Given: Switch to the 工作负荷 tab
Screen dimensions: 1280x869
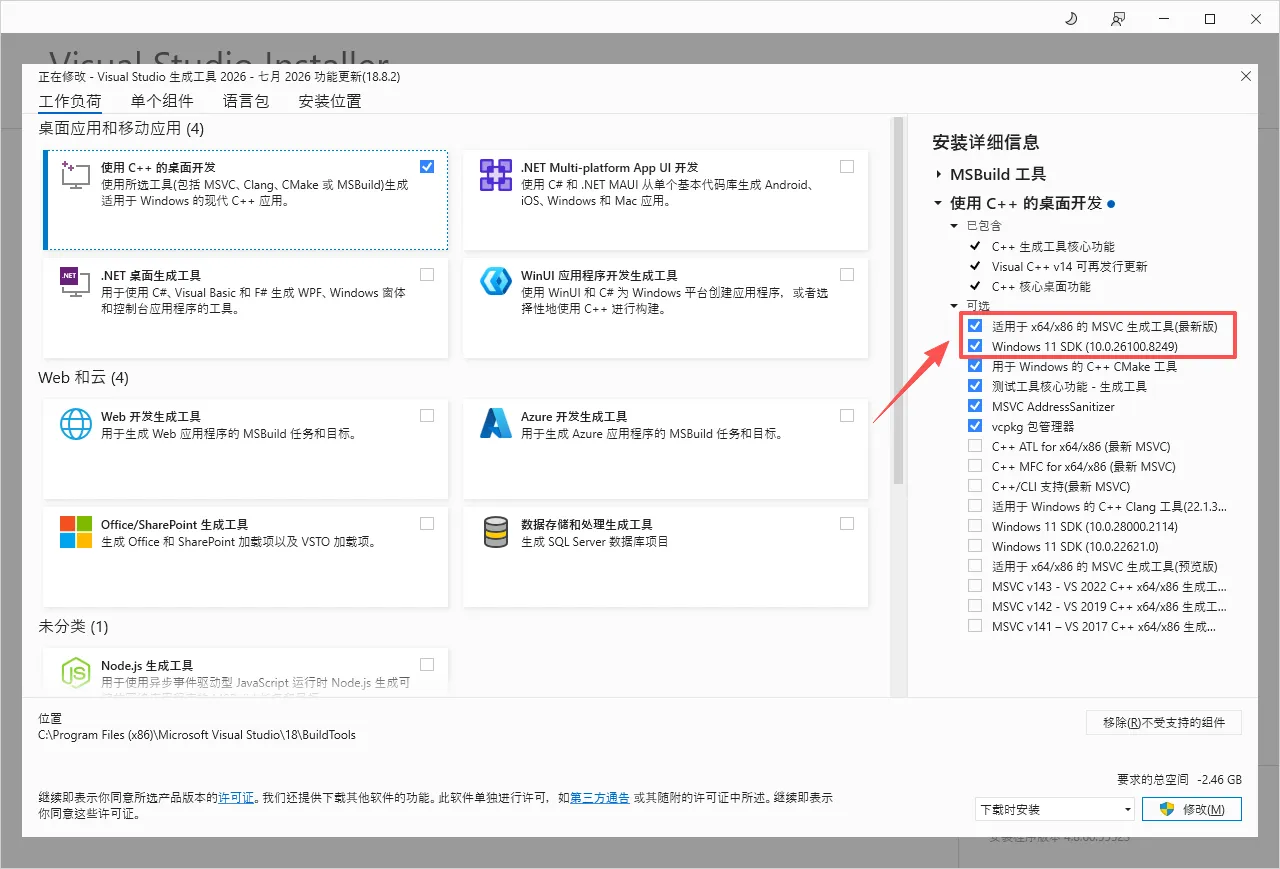Looking at the screenshot, I should tap(70, 101).
